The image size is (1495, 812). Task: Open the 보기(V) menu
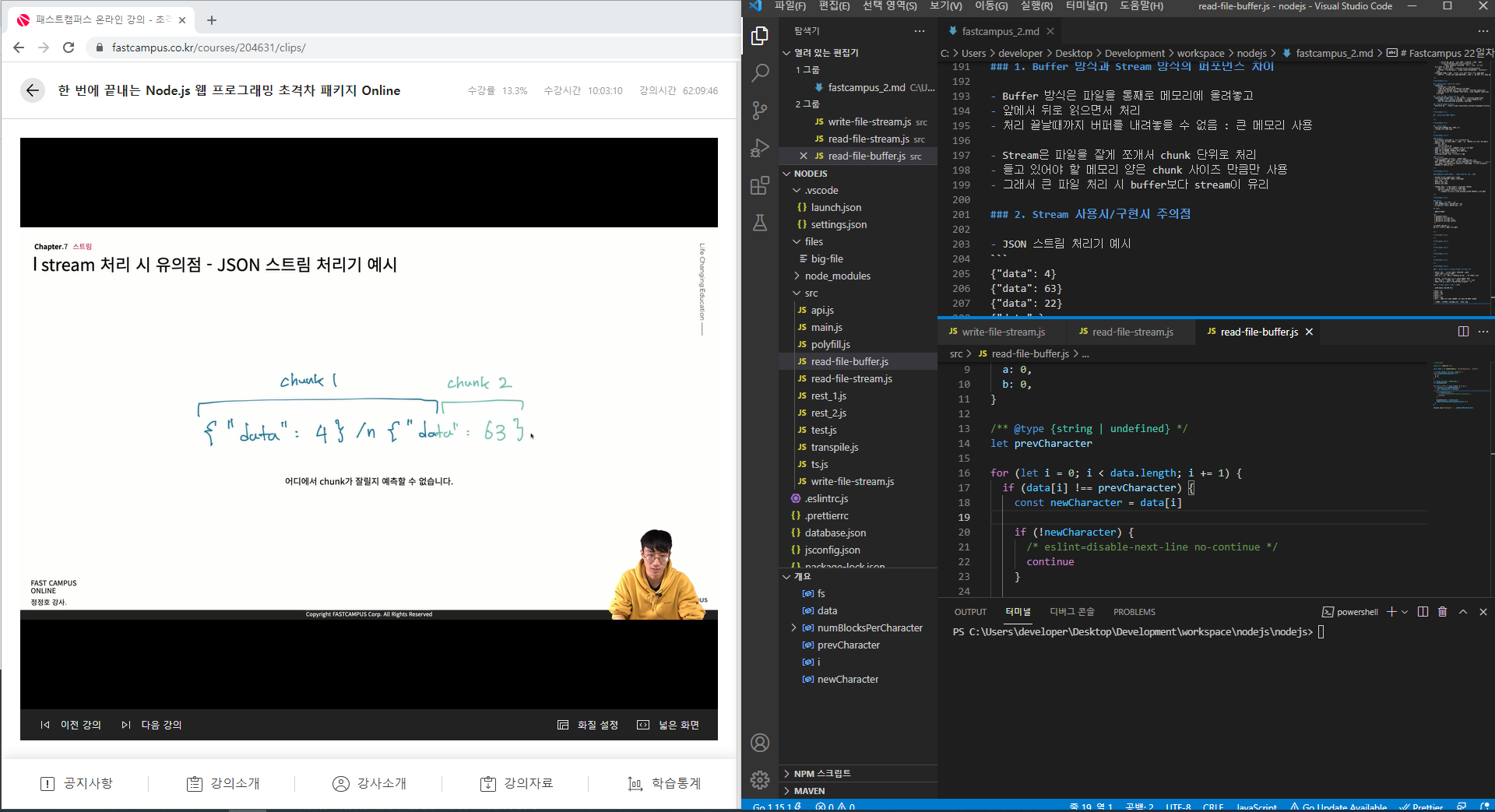(945, 6)
